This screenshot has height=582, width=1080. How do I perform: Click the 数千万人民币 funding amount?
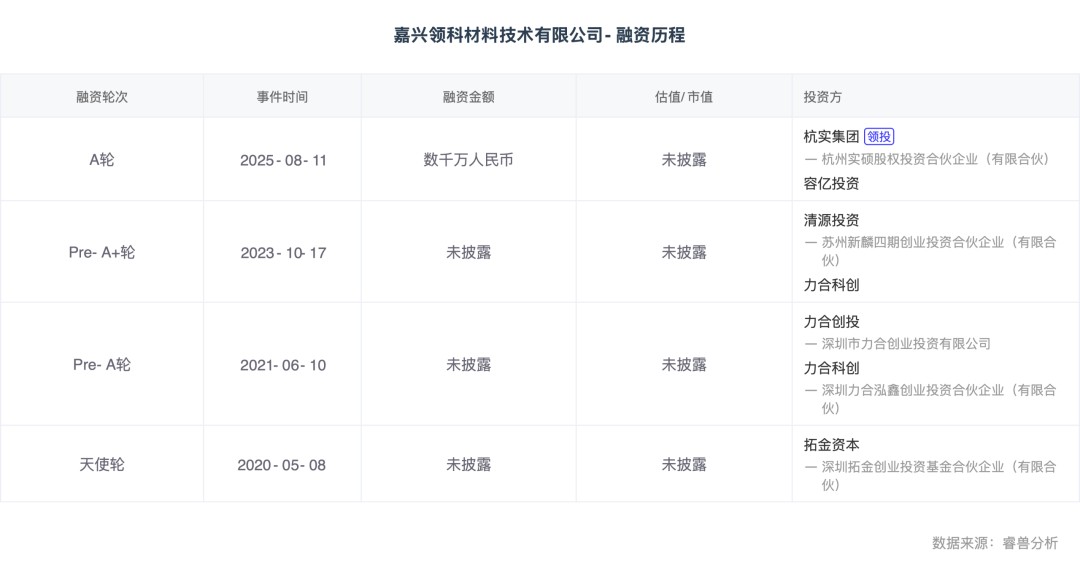tap(468, 160)
